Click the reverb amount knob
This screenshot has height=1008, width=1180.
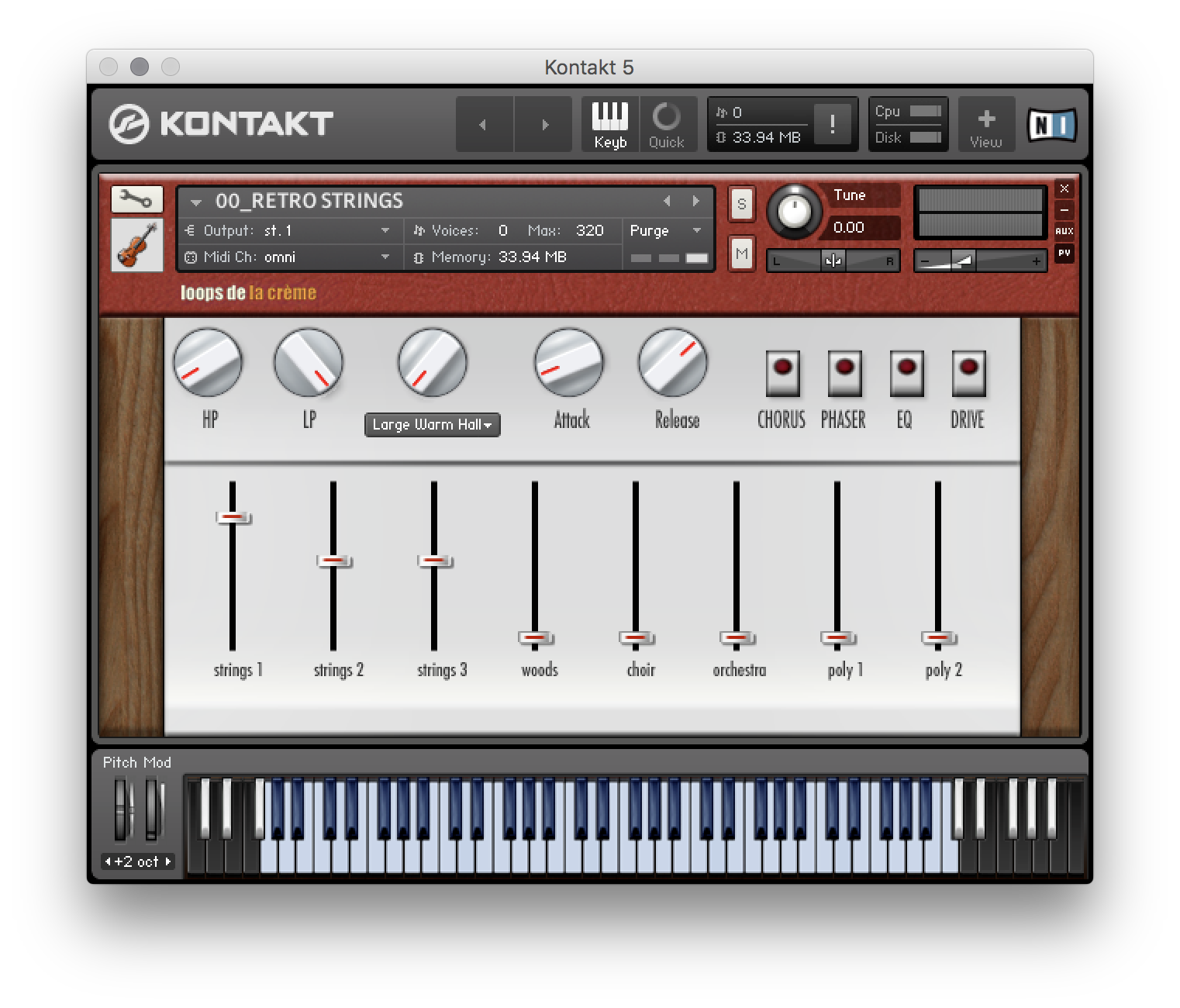tap(432, 363)
